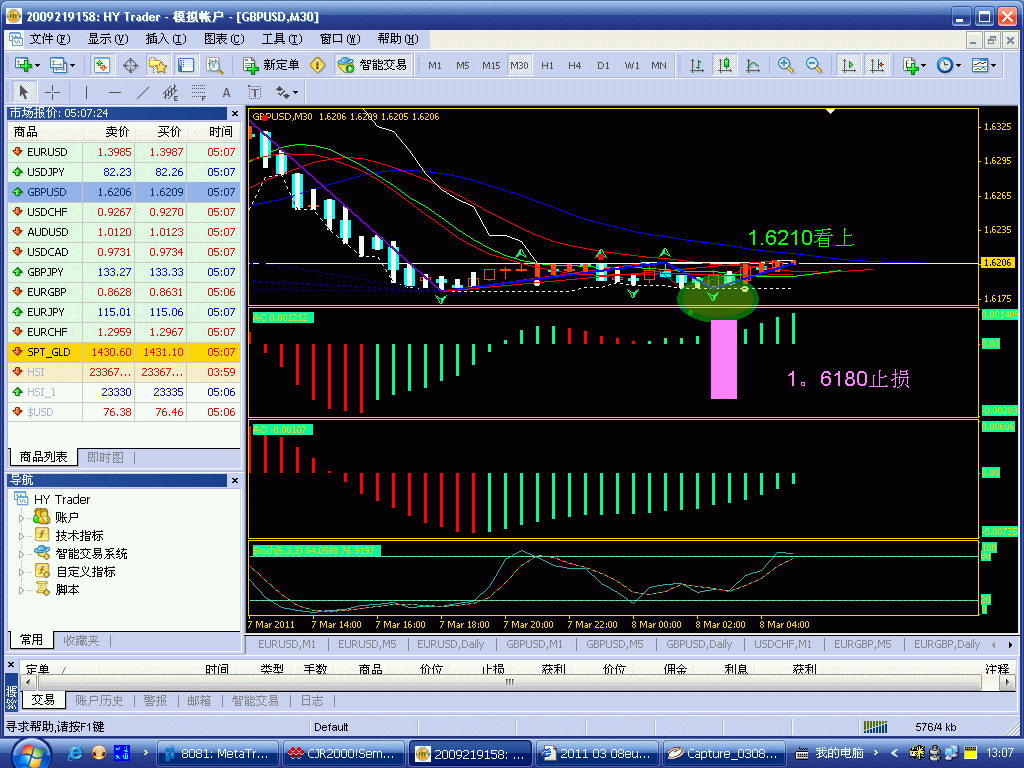Click the GBPJPY row in market watch

pos(47,272)
